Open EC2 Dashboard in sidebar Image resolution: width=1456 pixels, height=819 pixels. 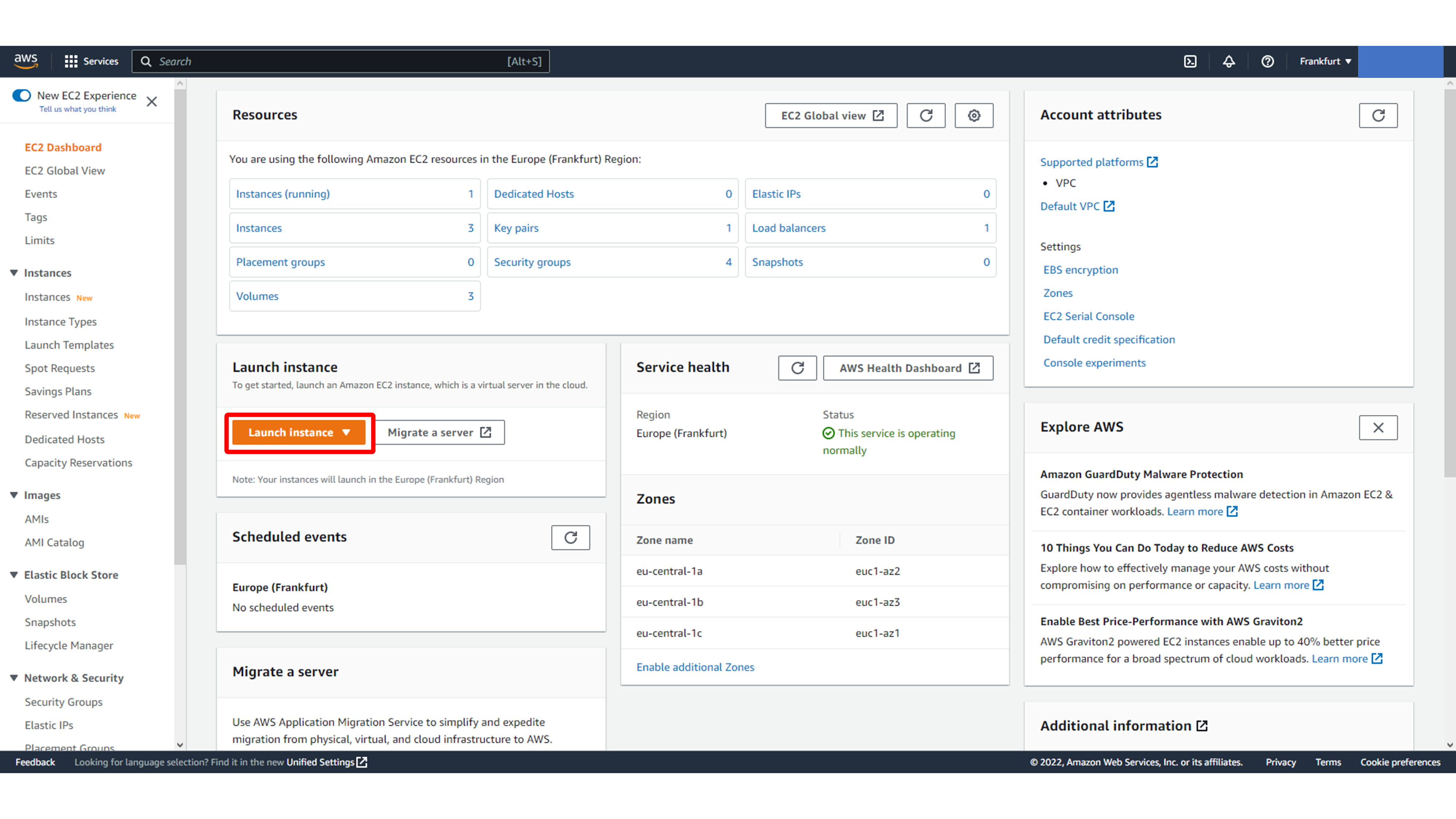[x=63, y=147]
